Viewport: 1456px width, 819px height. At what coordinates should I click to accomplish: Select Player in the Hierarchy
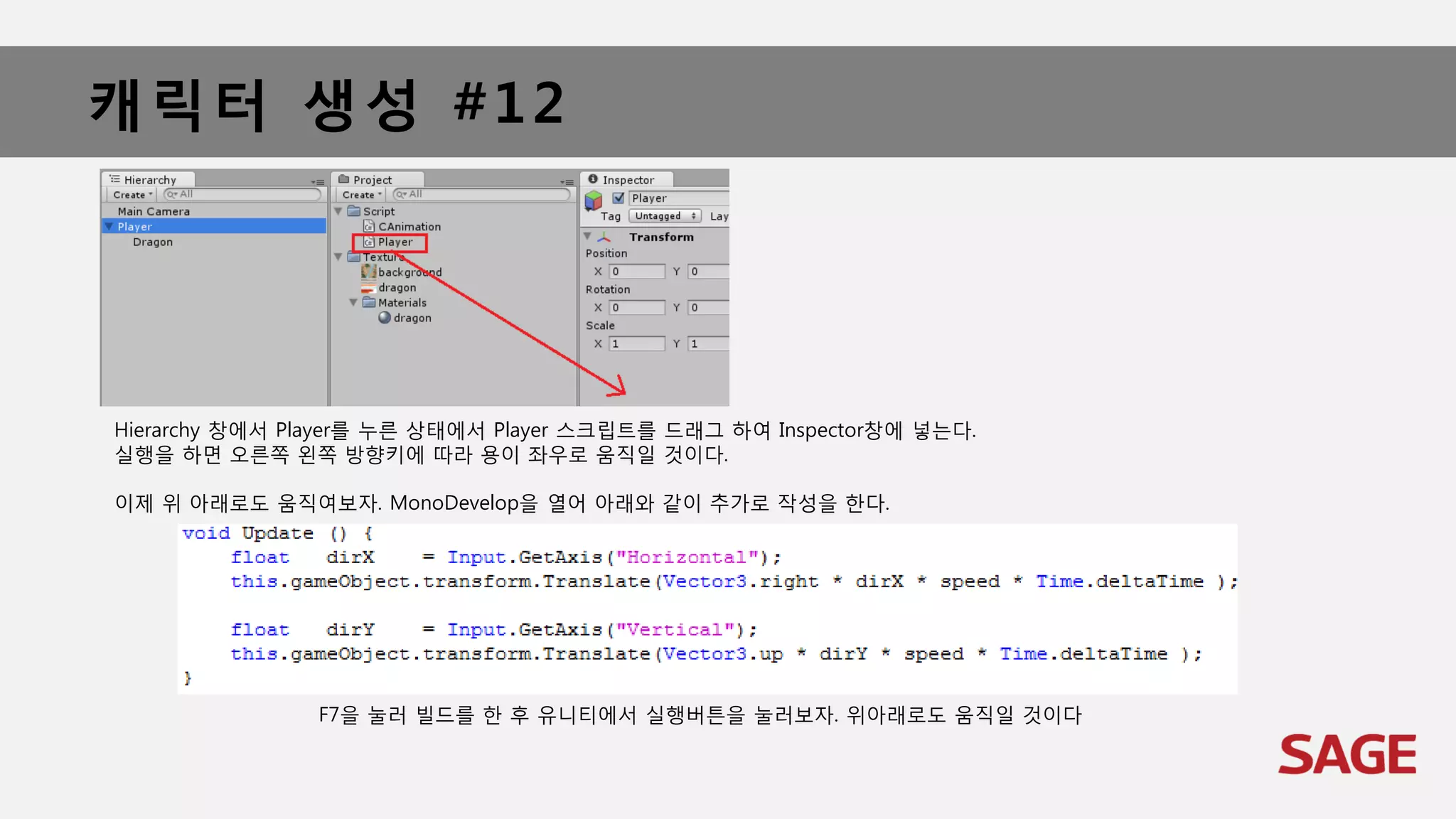[x=214, y=226]
